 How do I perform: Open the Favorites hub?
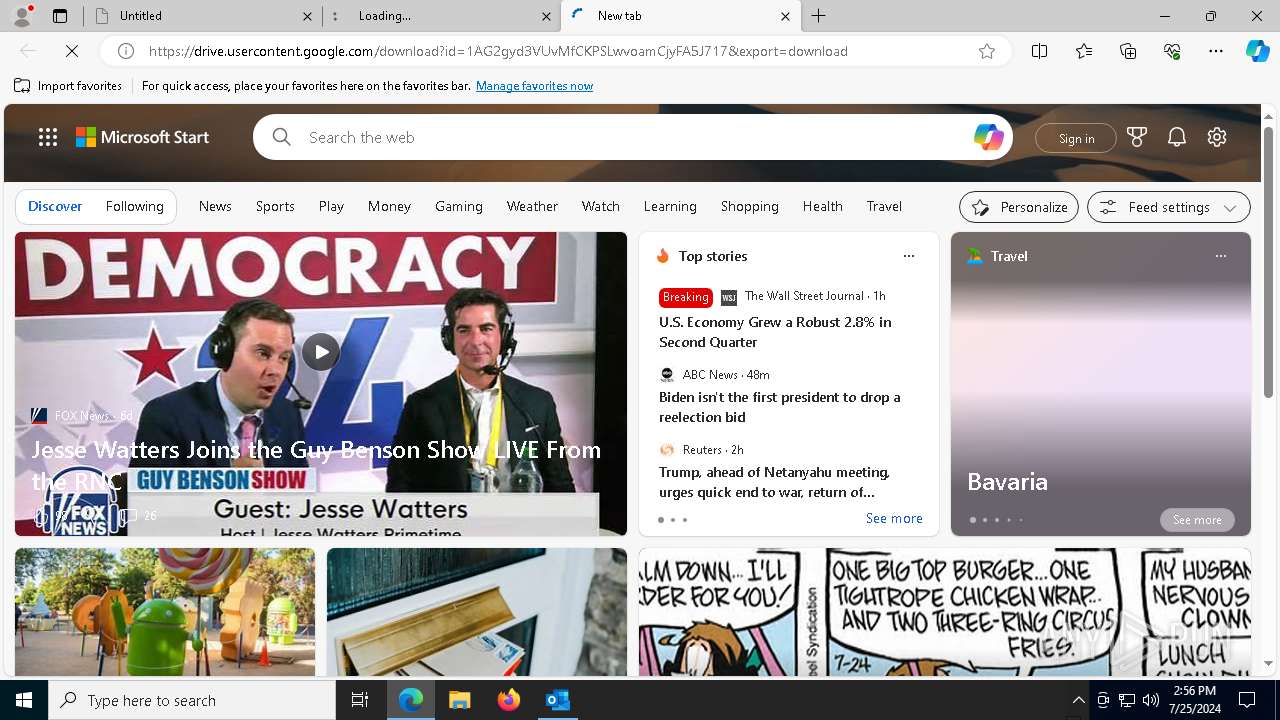point(1084,51)
